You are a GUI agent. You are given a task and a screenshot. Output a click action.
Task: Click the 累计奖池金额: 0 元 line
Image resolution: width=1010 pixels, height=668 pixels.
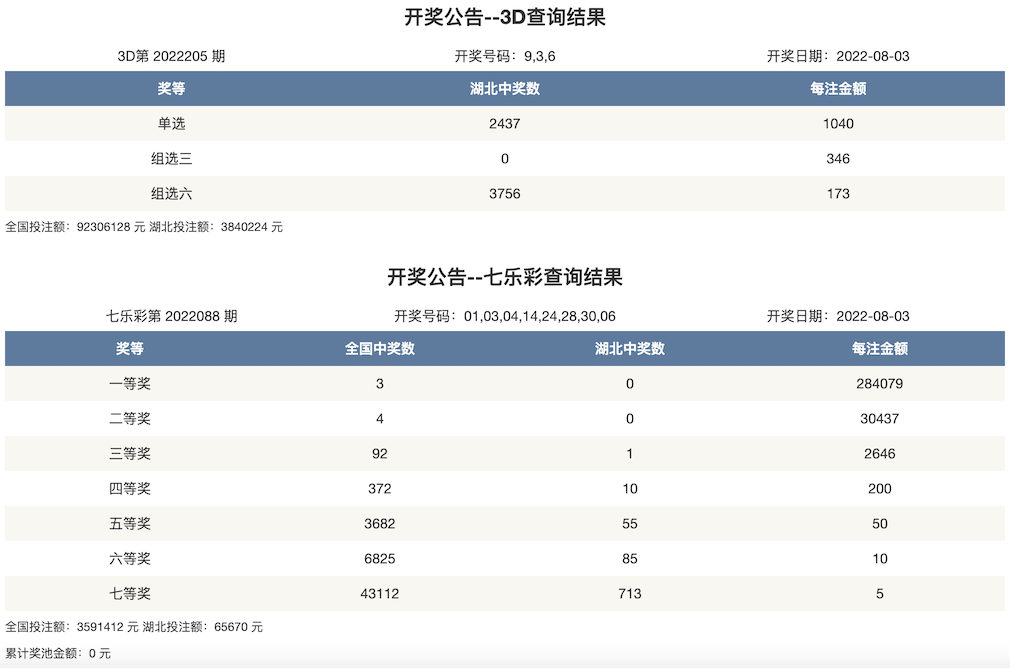pos(58,653)
